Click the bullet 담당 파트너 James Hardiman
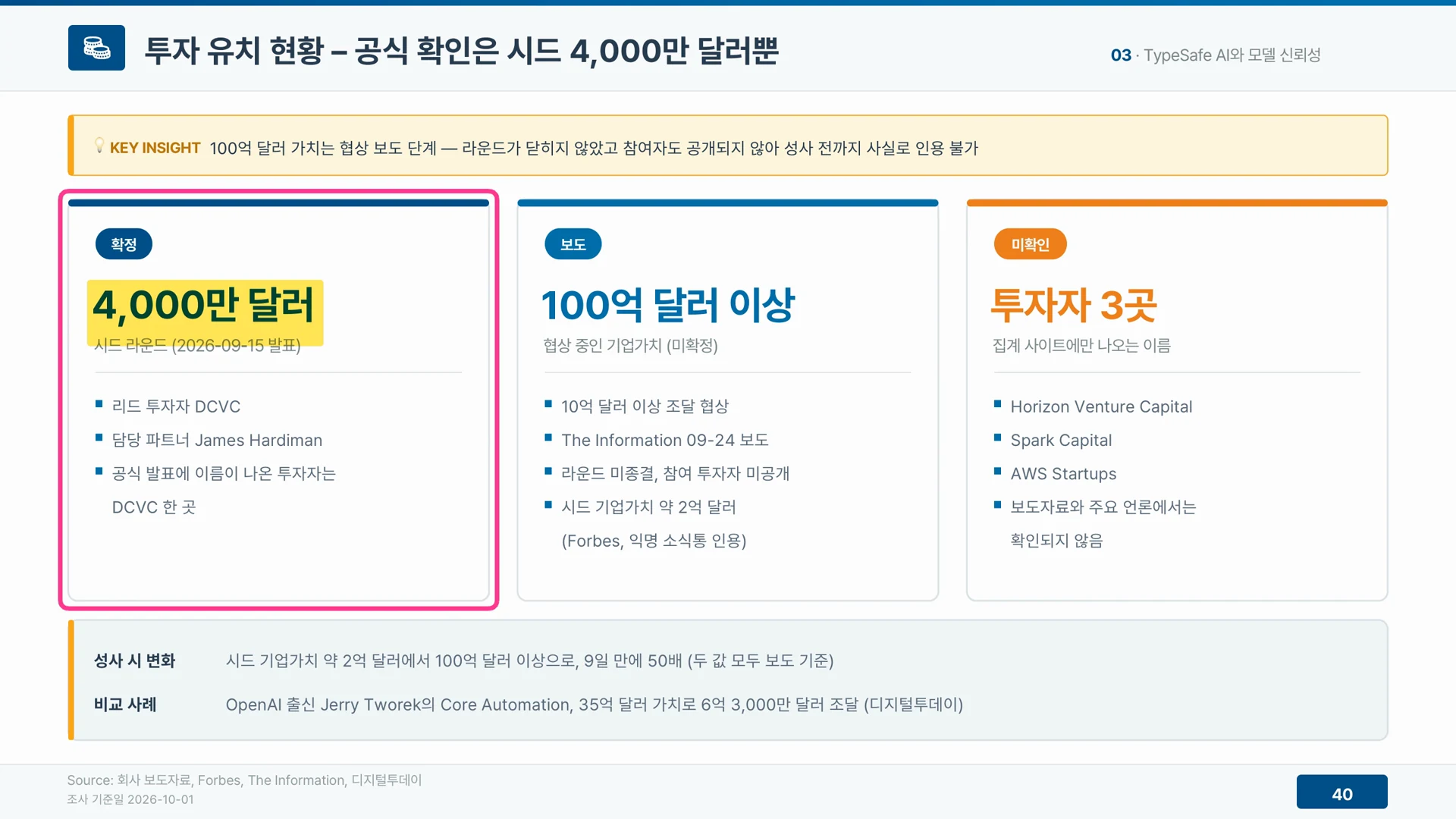1456x819 pixels. pos(217,440)
